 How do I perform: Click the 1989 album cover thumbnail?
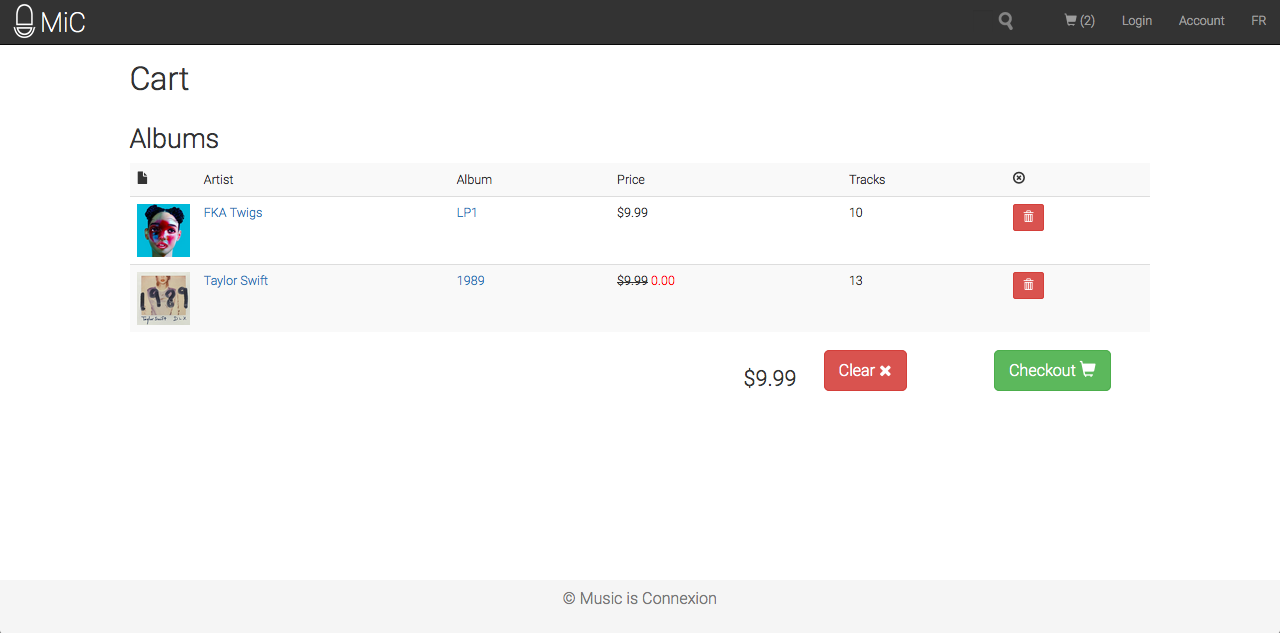point(163,298)
